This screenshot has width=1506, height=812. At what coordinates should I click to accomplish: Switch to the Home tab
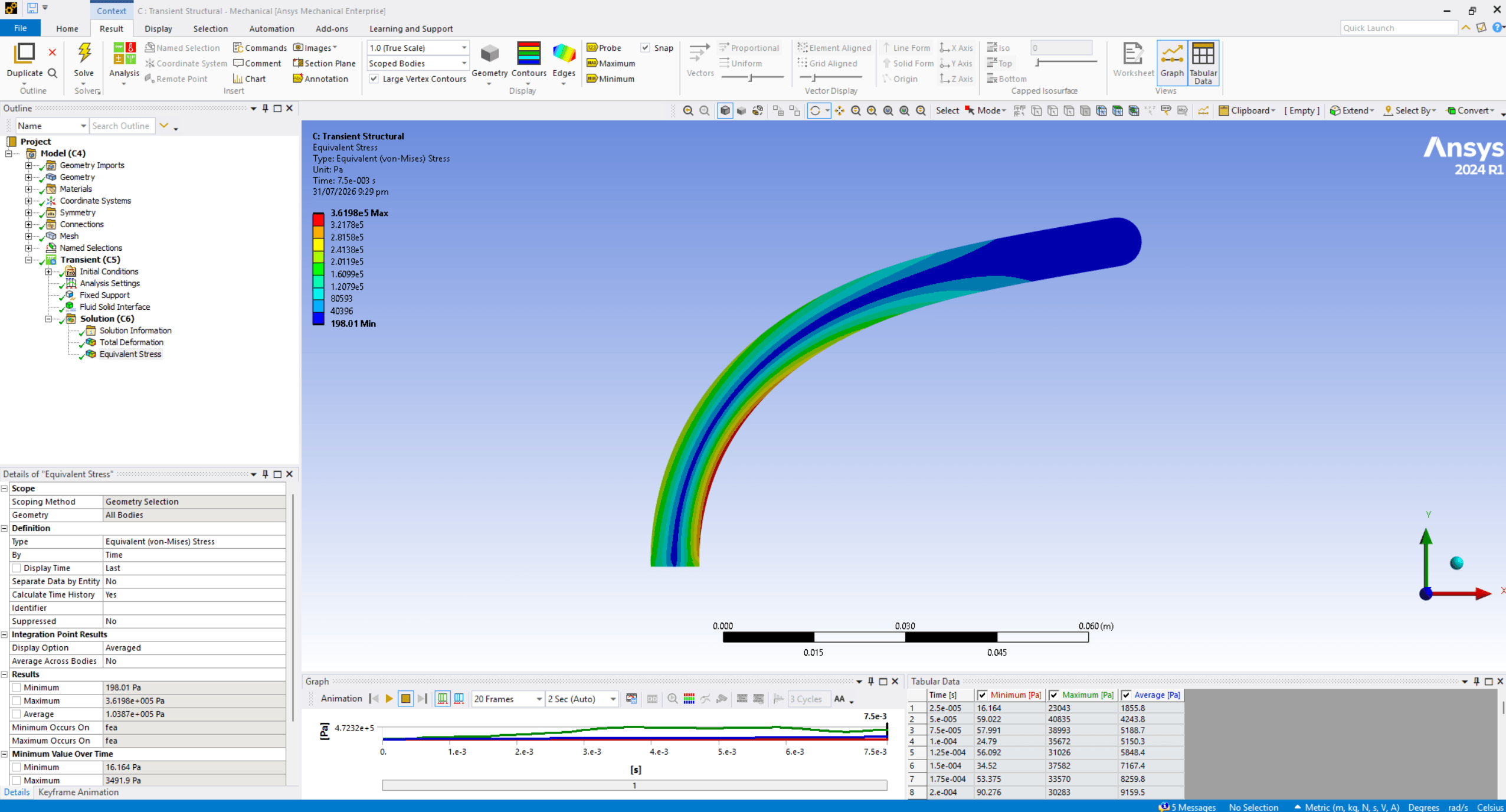(x=67, y=28)
